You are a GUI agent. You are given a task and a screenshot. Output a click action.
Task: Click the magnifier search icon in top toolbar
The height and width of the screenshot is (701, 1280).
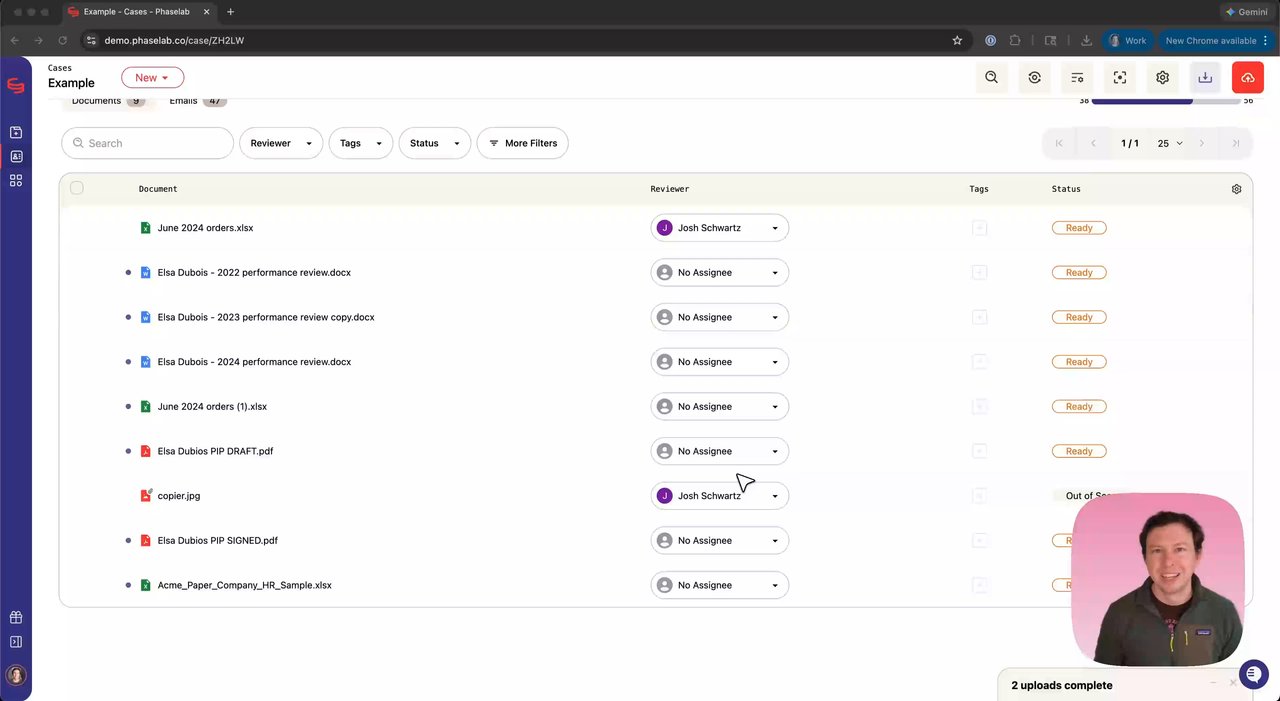[x=991, y=78]
